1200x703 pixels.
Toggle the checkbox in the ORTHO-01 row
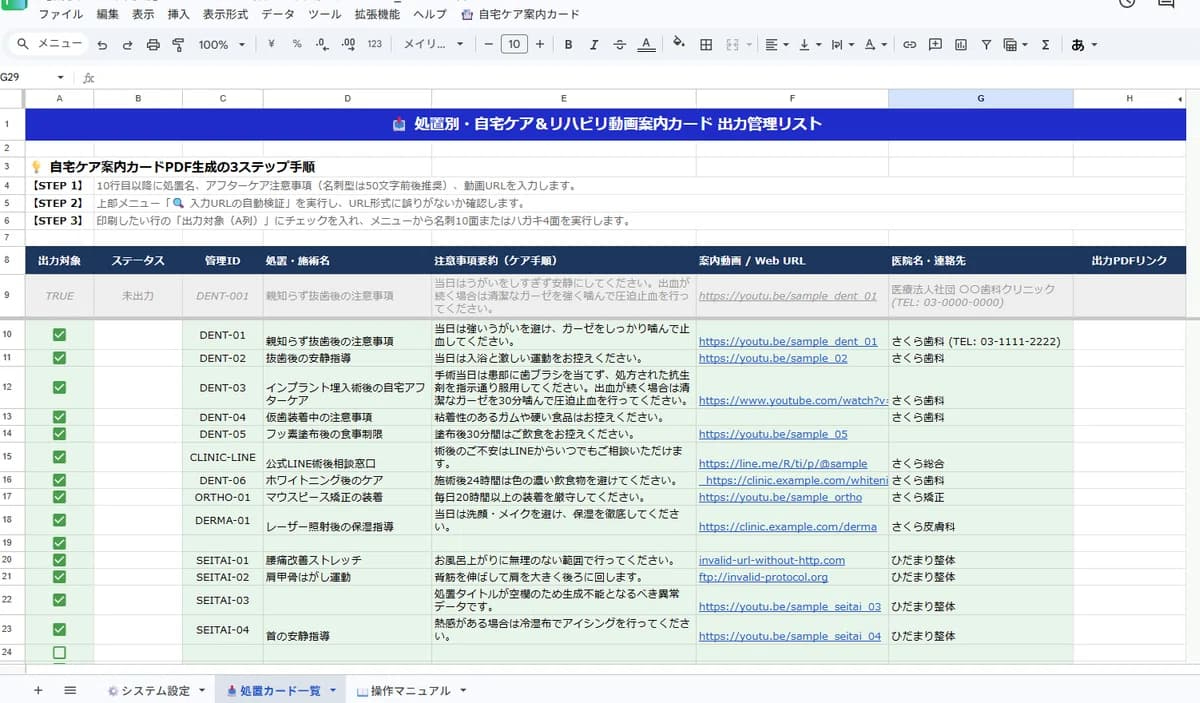[x=59, y=497]
